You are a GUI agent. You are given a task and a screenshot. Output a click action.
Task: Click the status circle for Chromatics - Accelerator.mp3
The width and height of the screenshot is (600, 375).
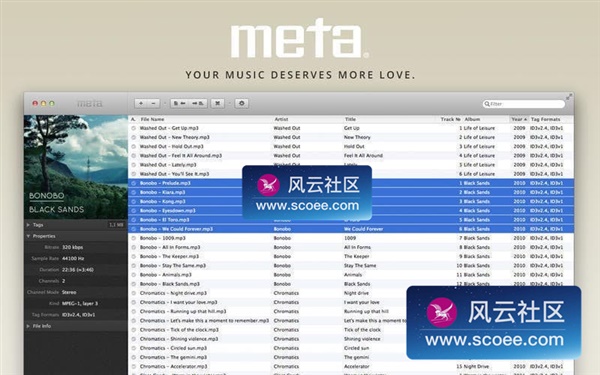134,367
